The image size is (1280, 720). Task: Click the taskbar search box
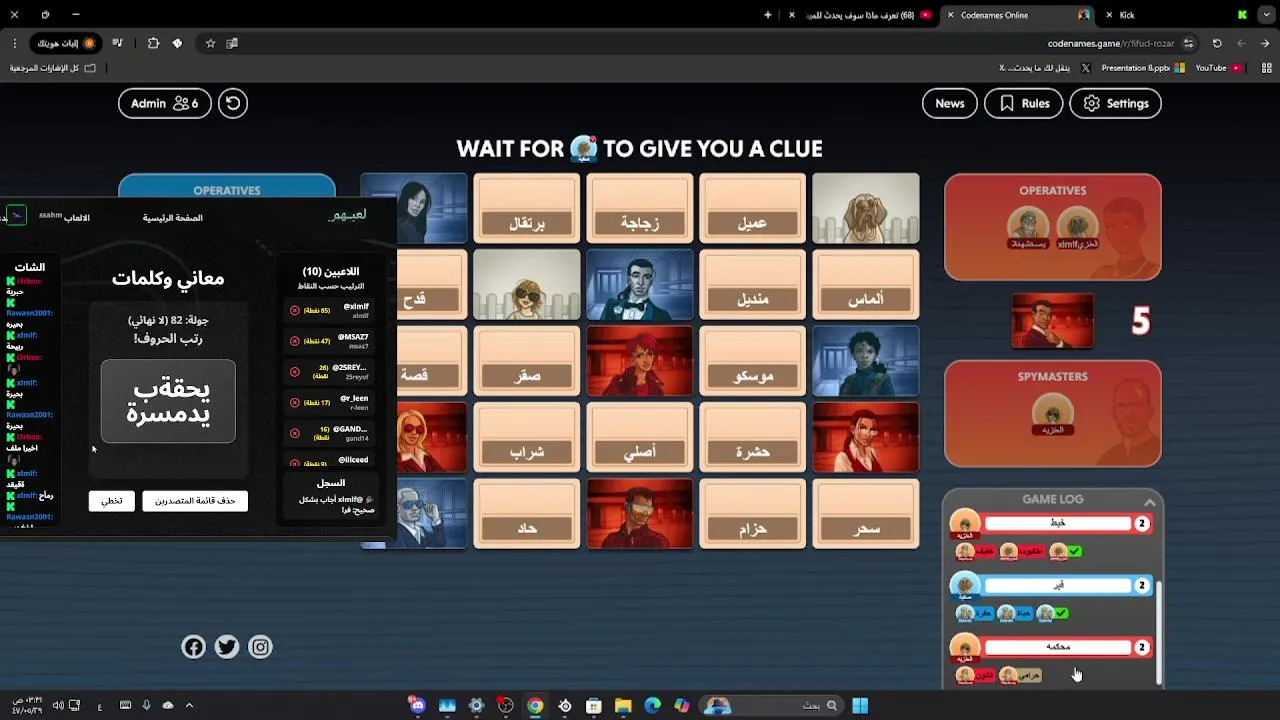[x=773, y=705]
